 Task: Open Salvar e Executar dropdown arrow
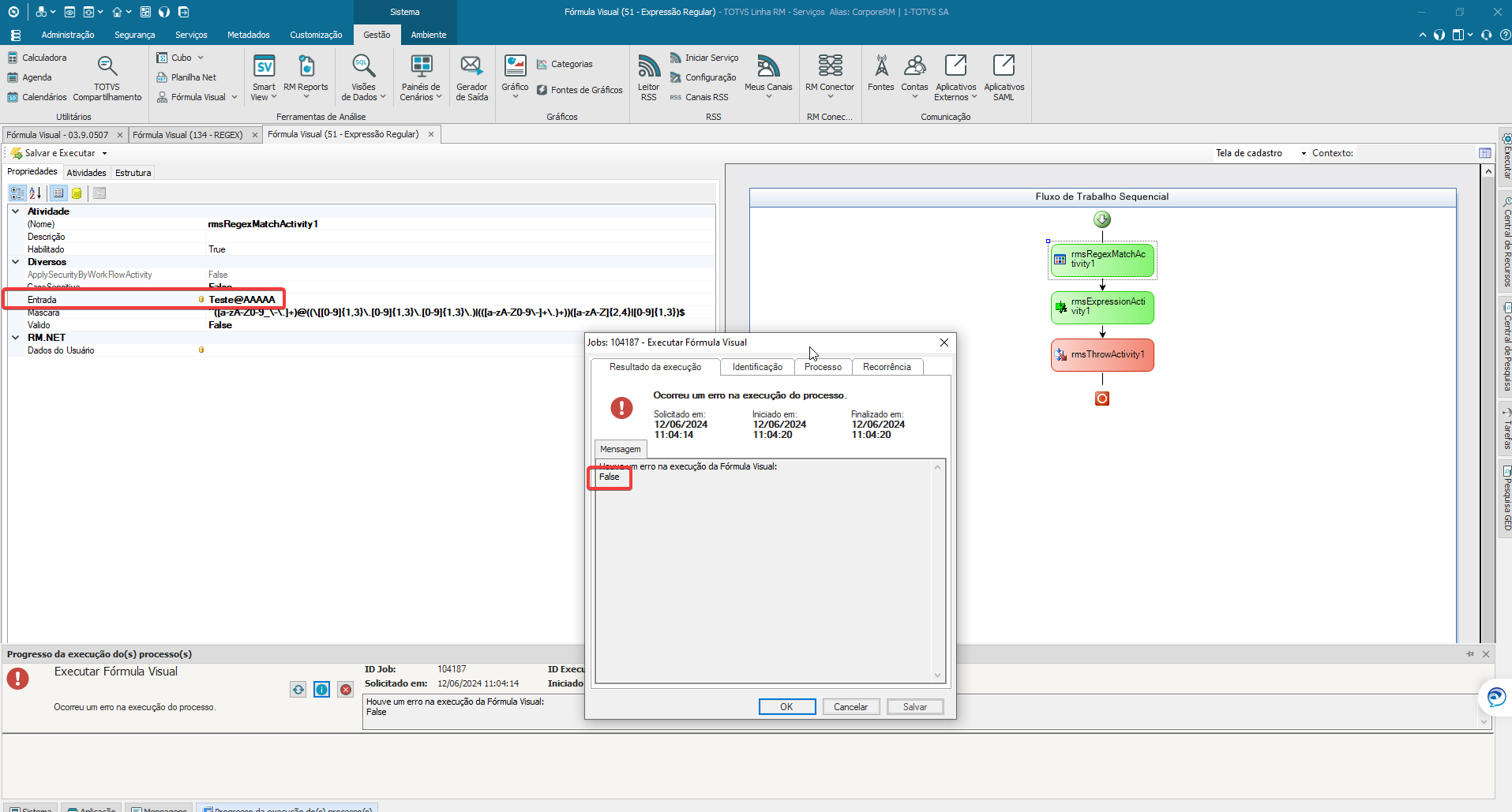[104, 153]
